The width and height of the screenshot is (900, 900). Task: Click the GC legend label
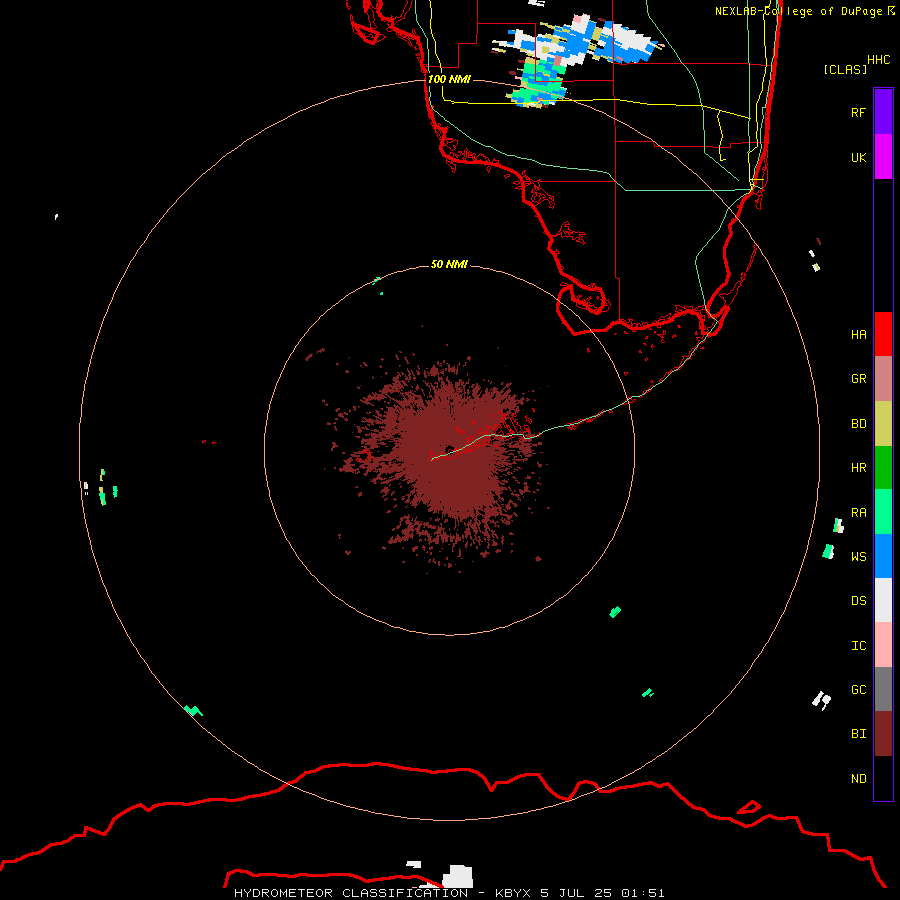pos(858,689)
